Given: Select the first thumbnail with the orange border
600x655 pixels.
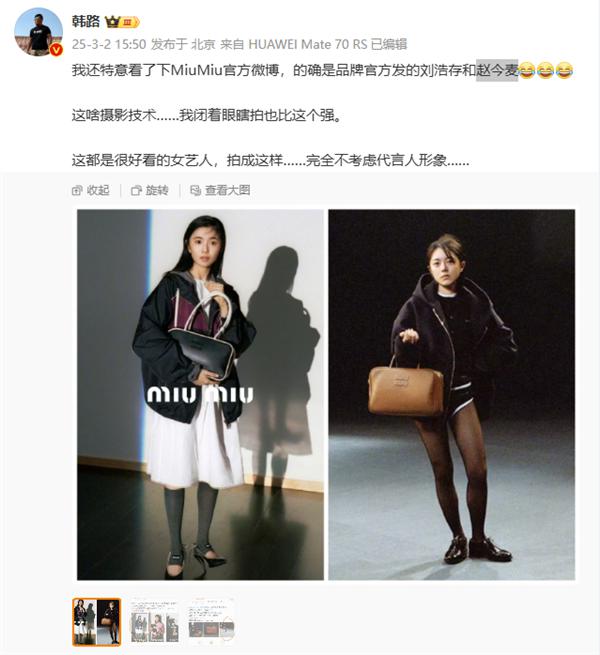Looking at the screenshot, I should (97, 622).
